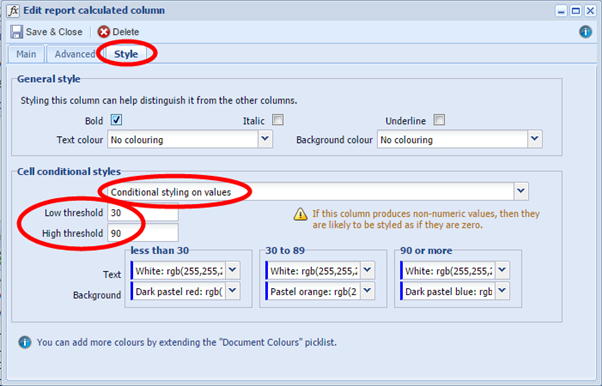
Task: Click White text value under 30 to 89
Action: click(x=313, y=271)
